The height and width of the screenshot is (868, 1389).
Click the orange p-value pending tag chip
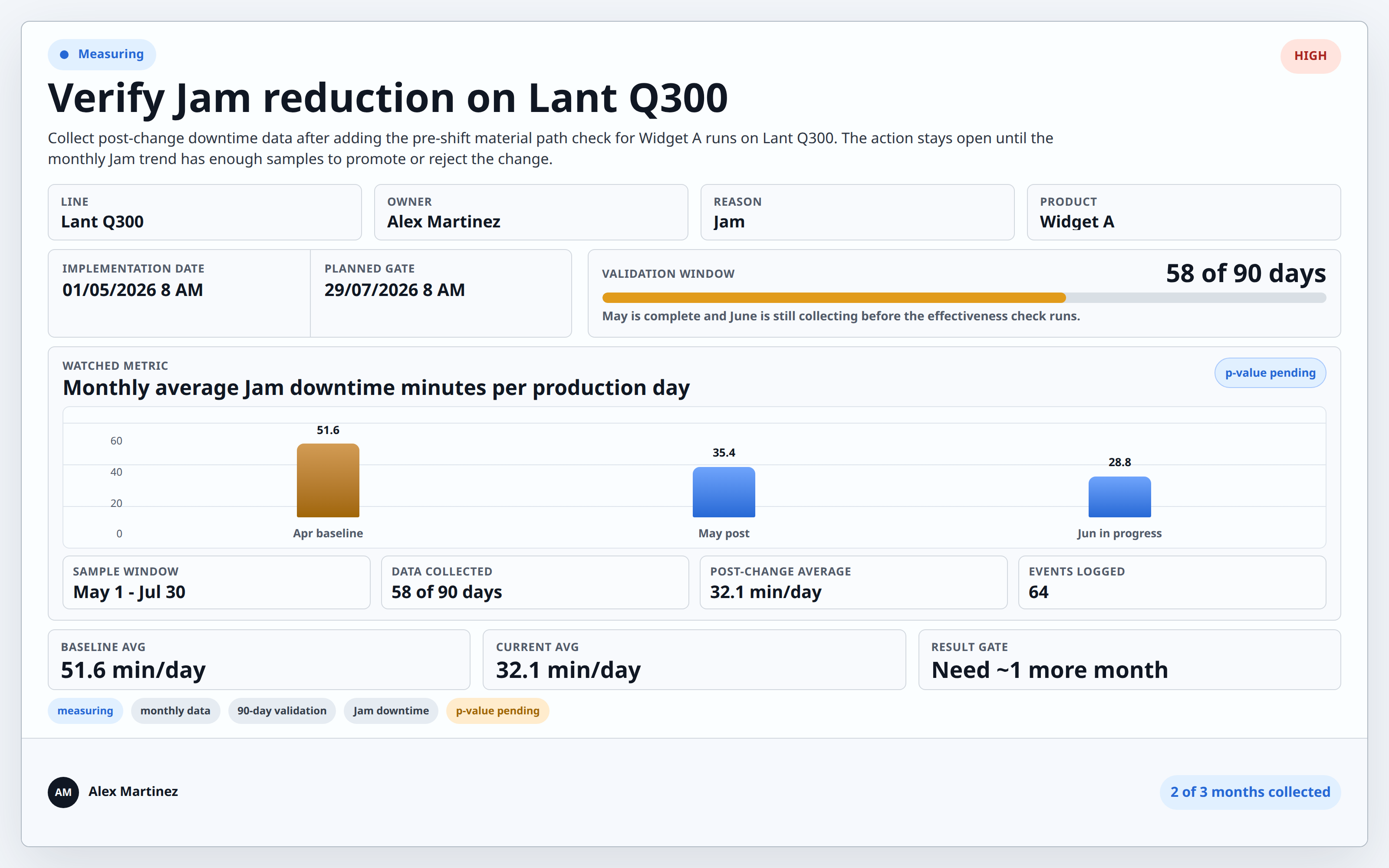pos(497,711)
